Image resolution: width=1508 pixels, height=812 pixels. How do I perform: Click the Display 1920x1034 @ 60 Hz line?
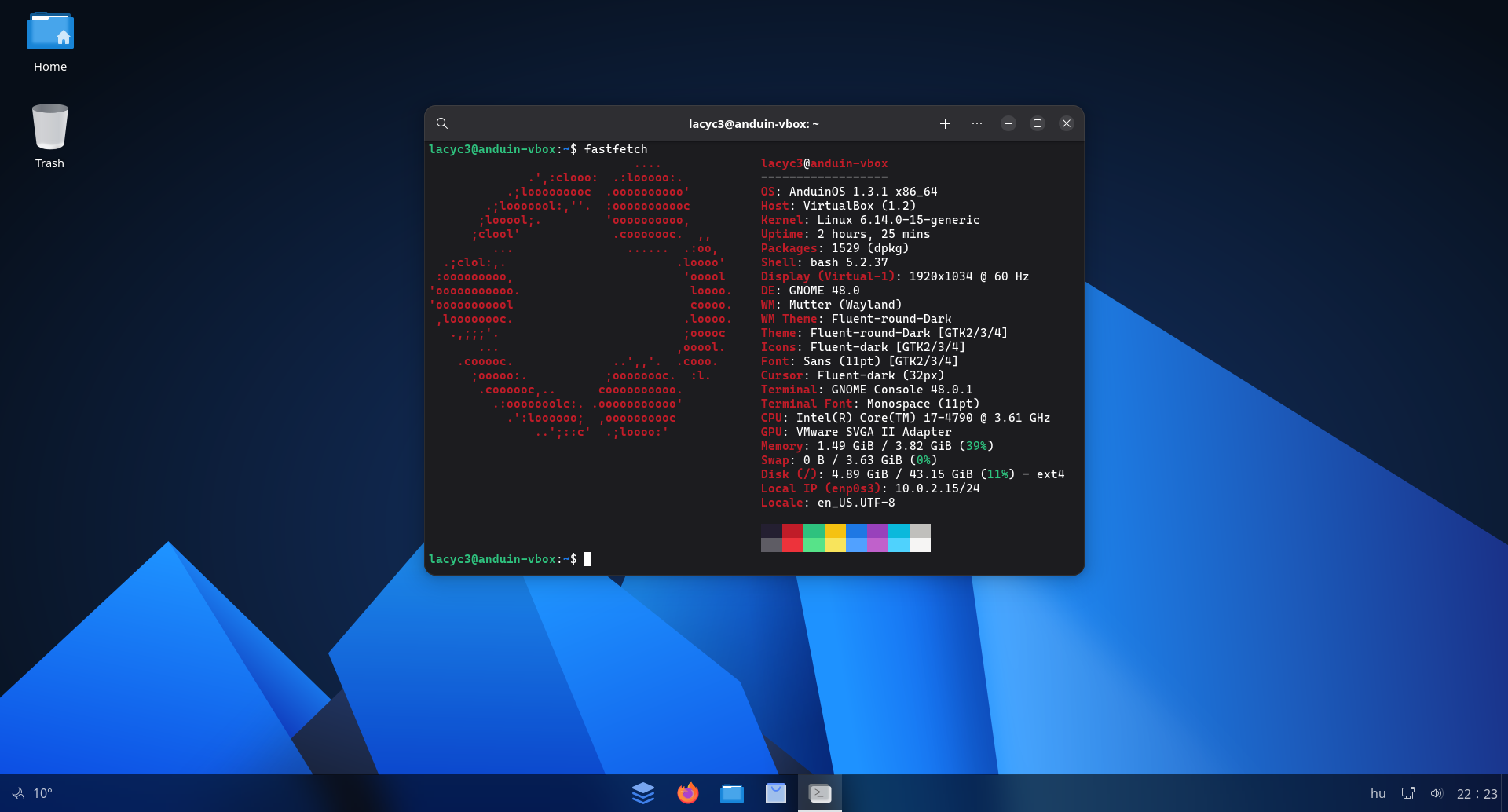click(895, 276)
